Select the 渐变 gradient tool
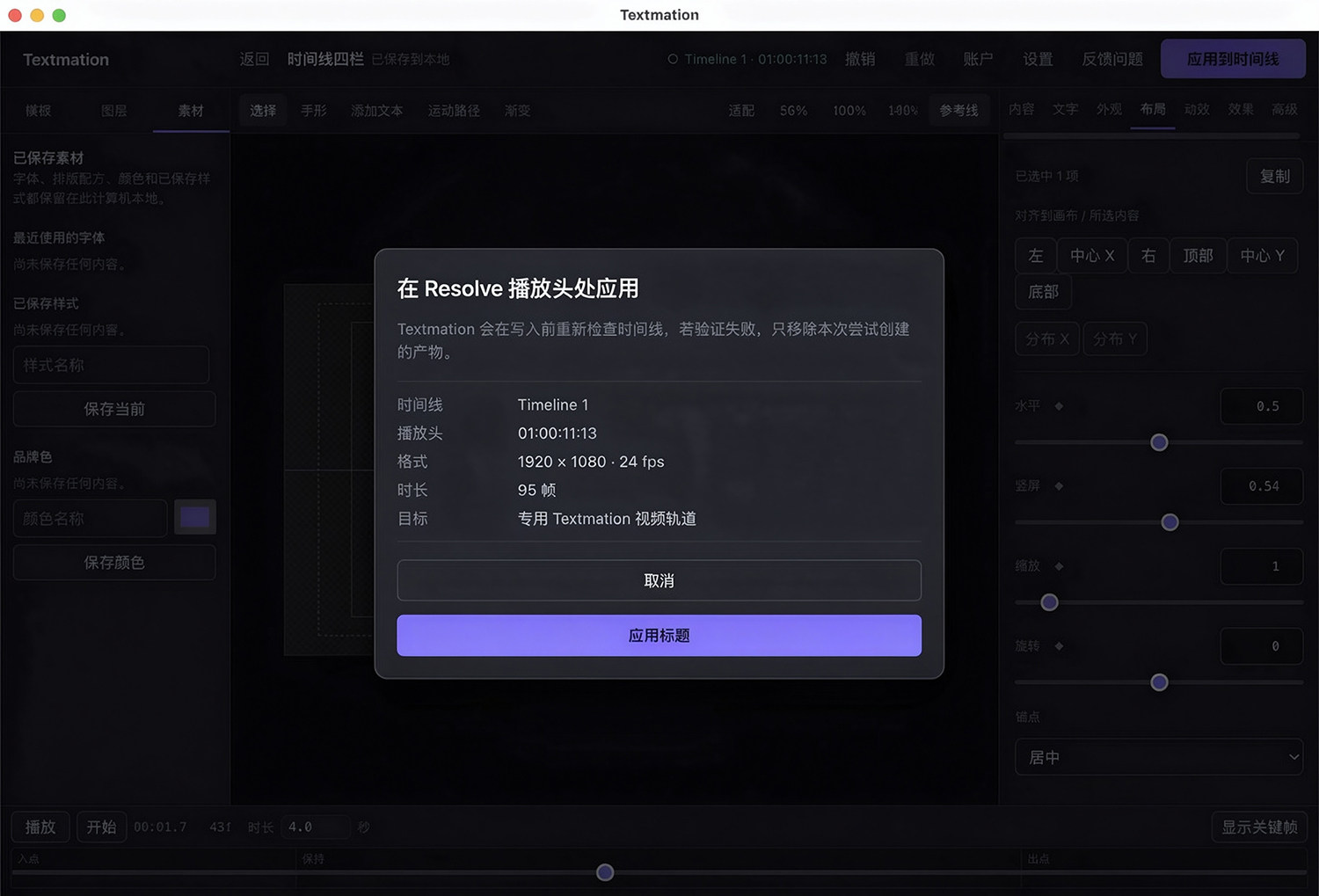 point(517,111)
